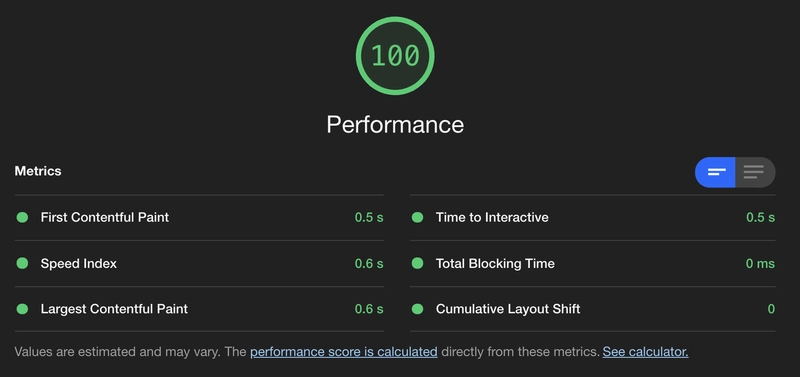This screenshot has height=377, width=800.
Task: Open the See calculator link
Action: point(645,351)
